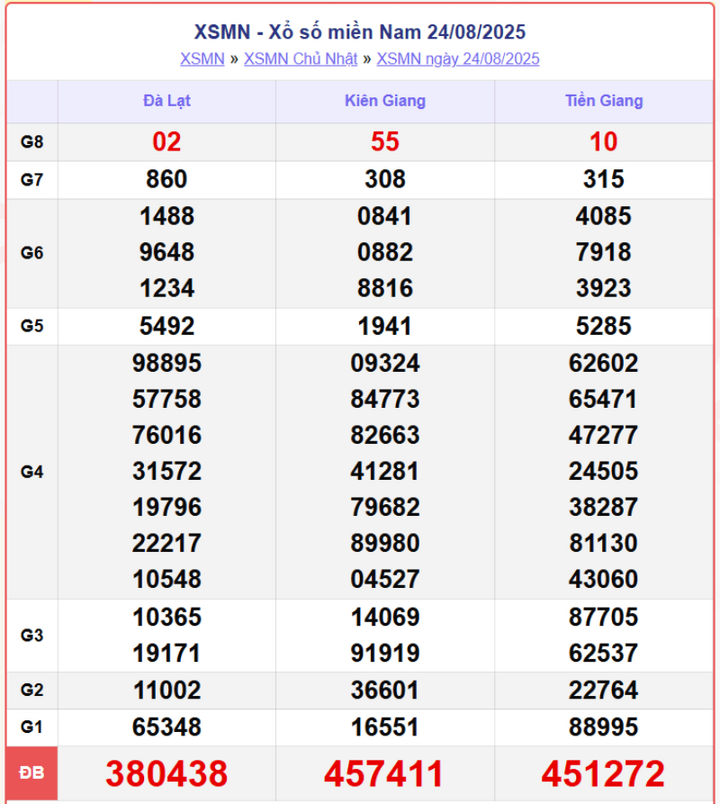Select Tiền Giang G7 number 315
The width and height of the screenshot is (720, 804).
604,179
